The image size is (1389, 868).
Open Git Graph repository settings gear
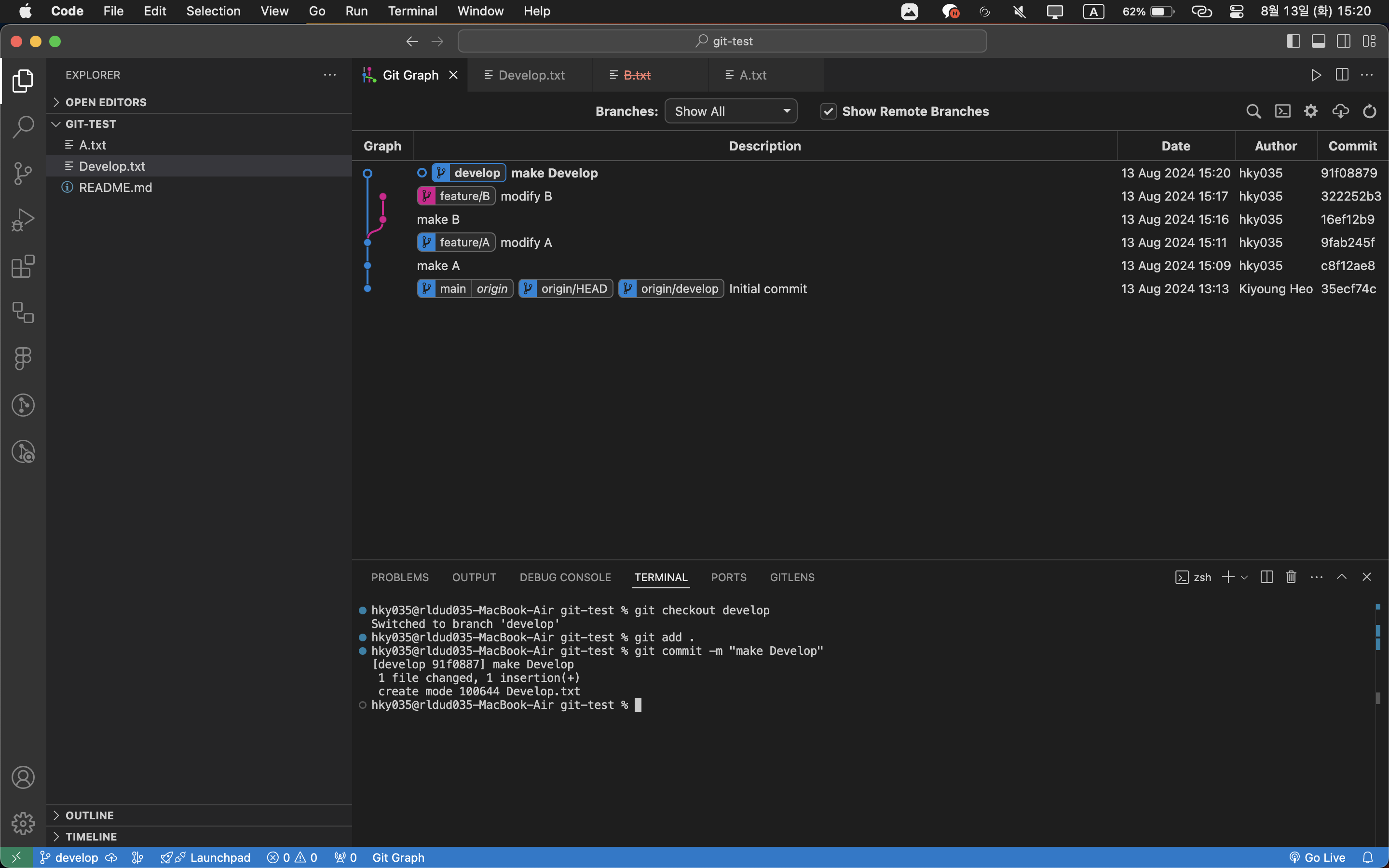pyautogui.click(x=1311, y=111)
